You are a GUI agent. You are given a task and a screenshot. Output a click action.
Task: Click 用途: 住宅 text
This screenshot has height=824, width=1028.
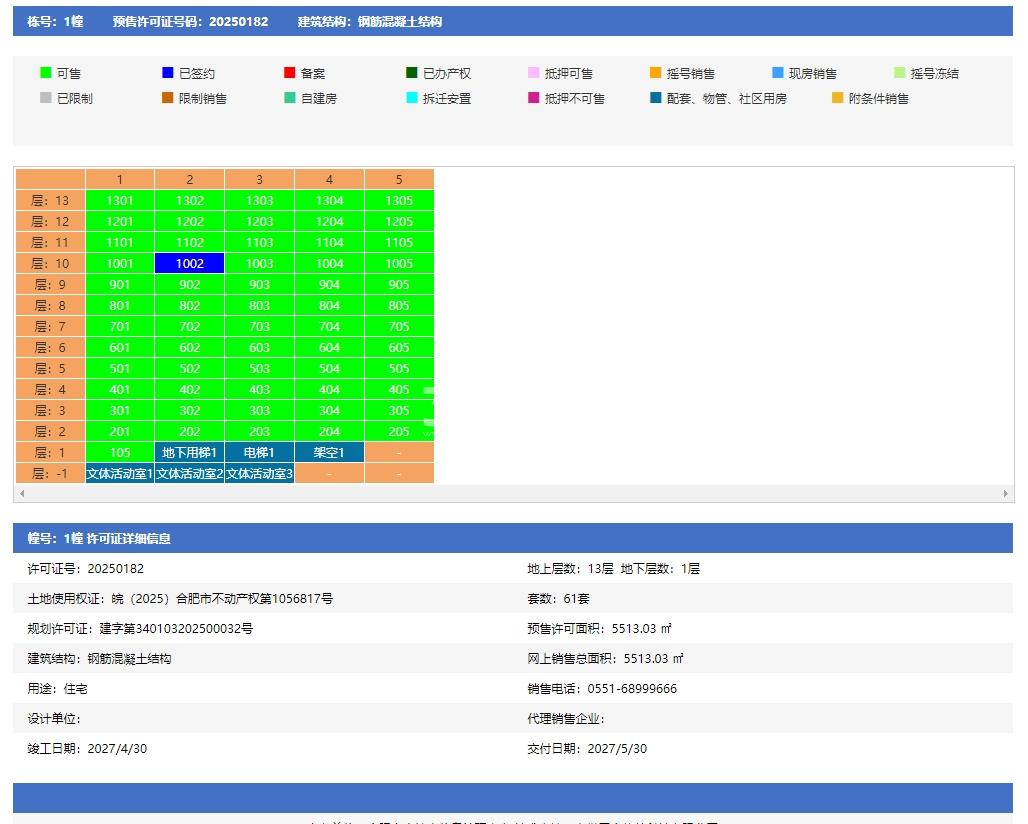coord(57,688)
